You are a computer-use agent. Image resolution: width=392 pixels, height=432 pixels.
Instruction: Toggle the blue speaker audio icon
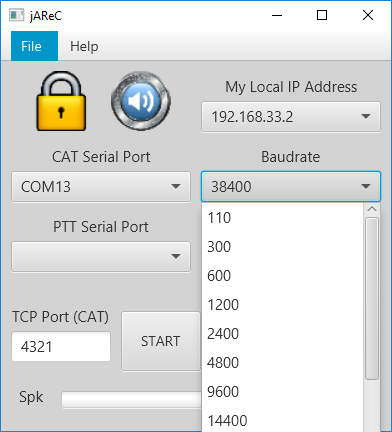(141, 101)
